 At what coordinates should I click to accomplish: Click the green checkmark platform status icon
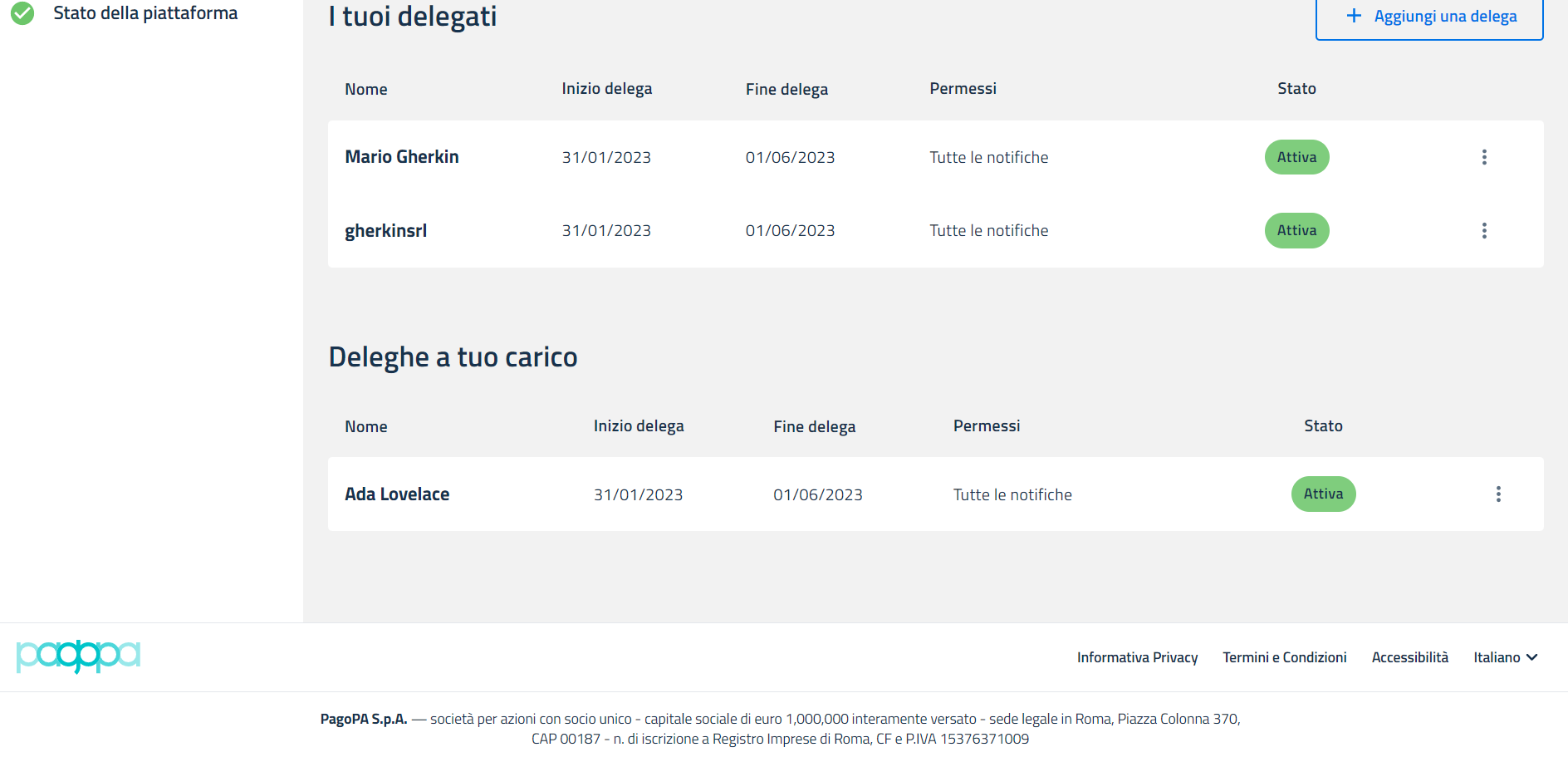tap(22, 13)
